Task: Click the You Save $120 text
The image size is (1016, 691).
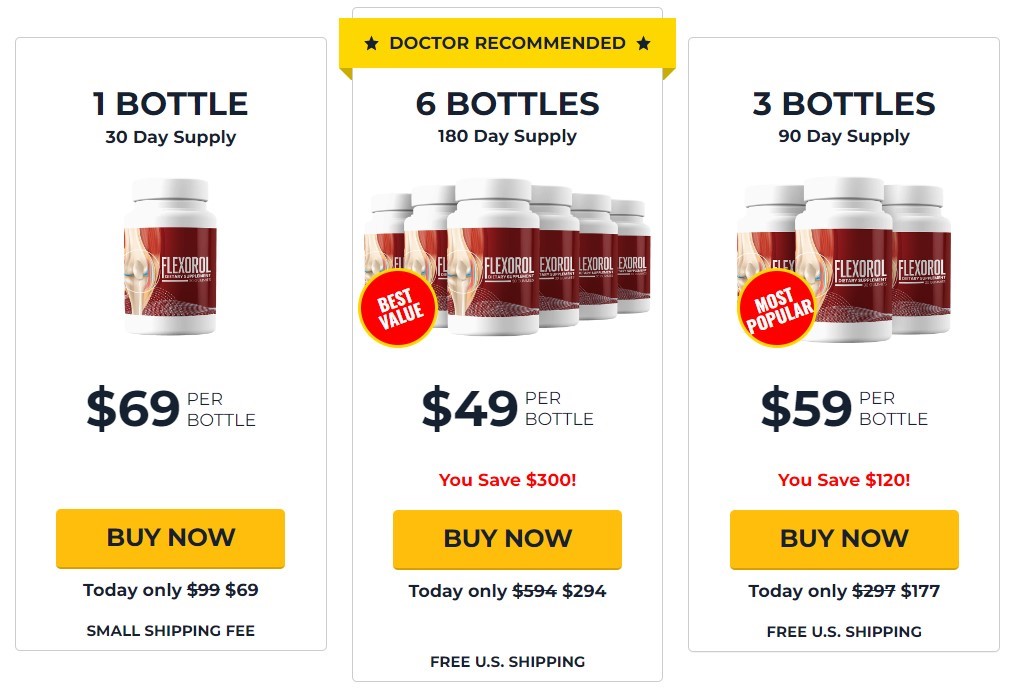Action: (x=844, y=480)
